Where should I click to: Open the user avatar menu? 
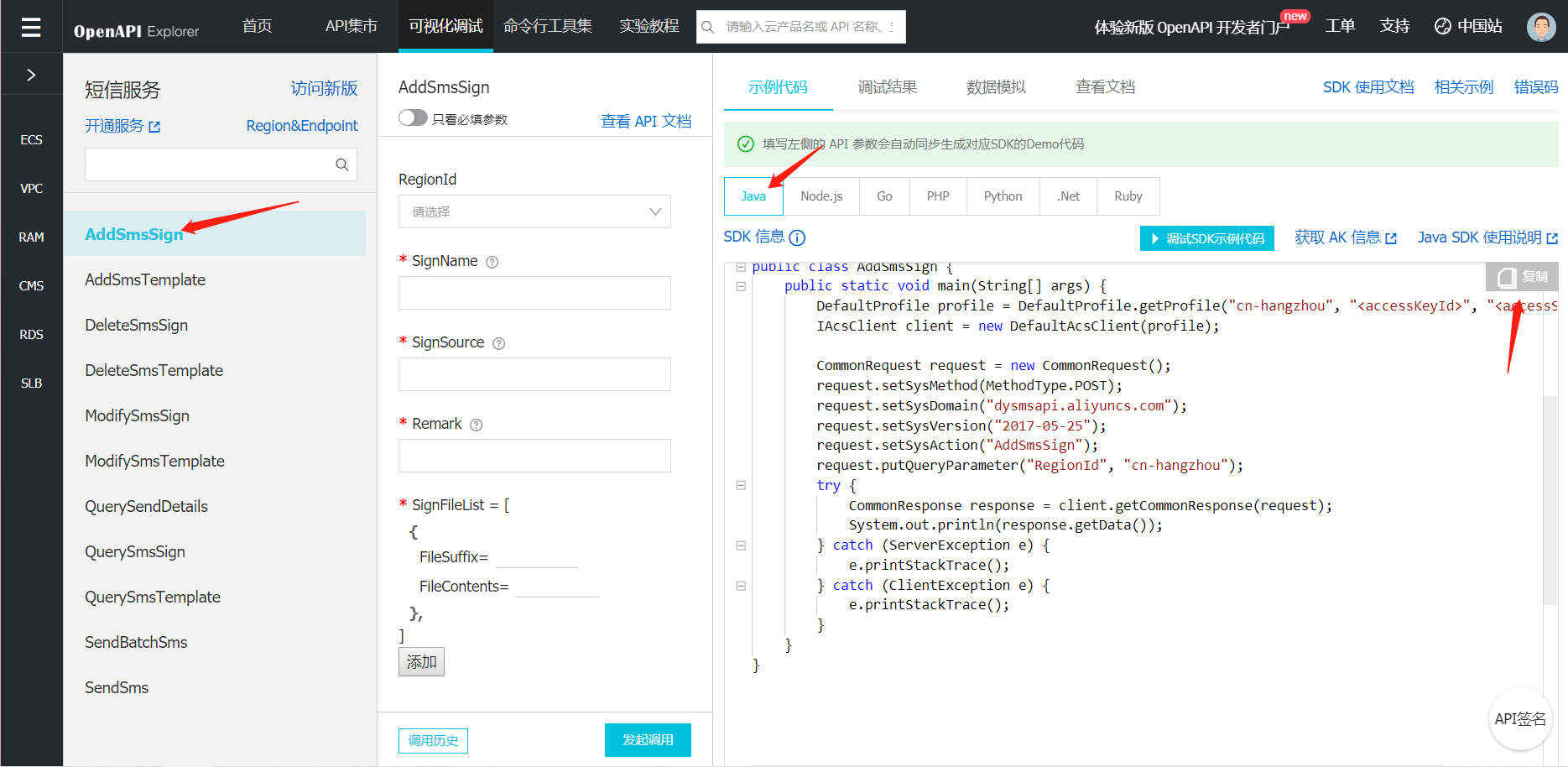1541,27
